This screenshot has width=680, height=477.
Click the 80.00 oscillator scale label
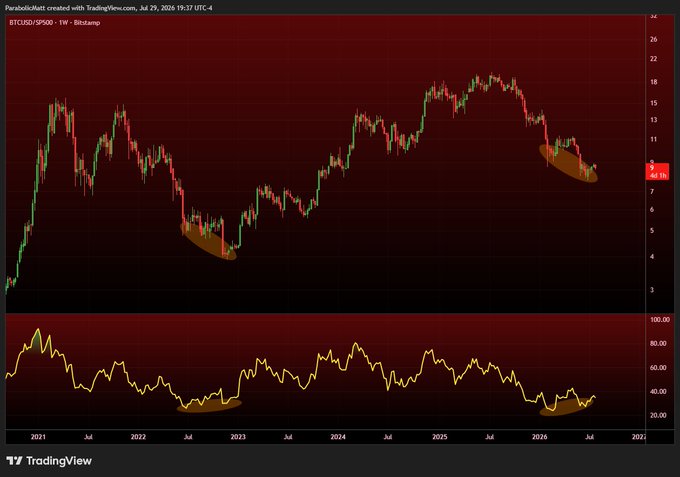point(658,343)
